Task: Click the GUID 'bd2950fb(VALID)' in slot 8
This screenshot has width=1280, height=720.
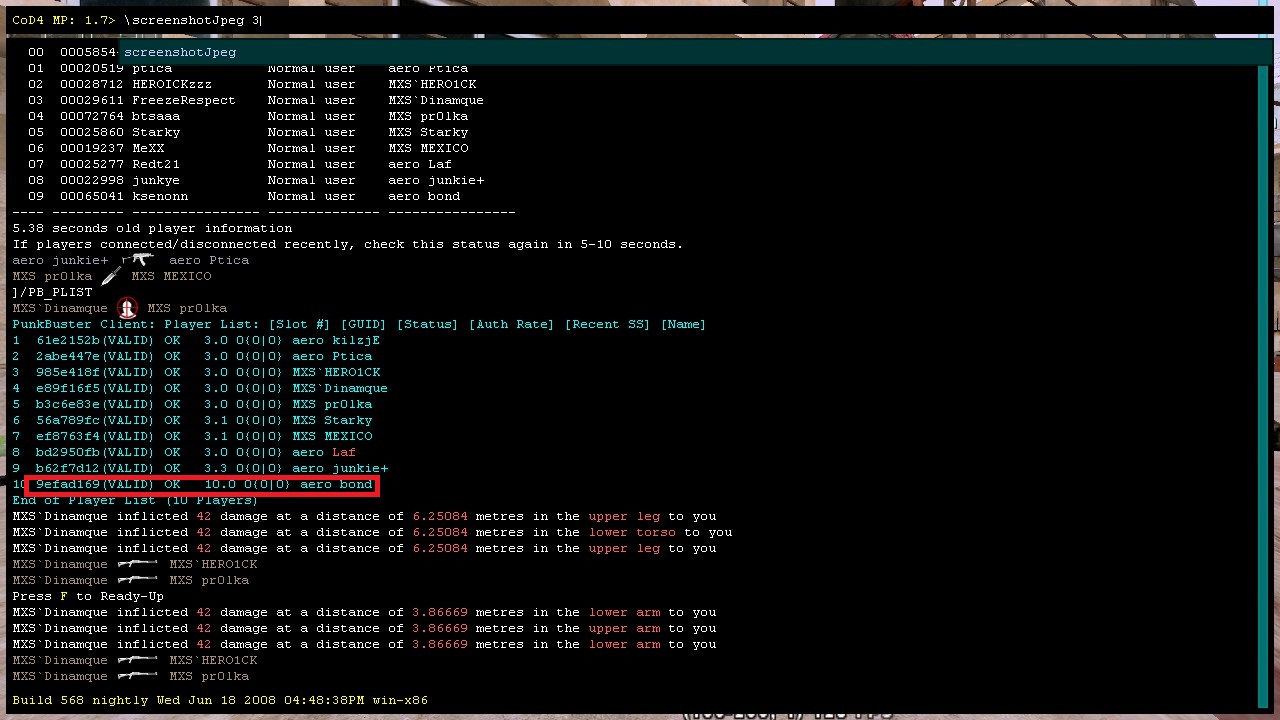Action: pyautogui.click(x=96, y=452)
